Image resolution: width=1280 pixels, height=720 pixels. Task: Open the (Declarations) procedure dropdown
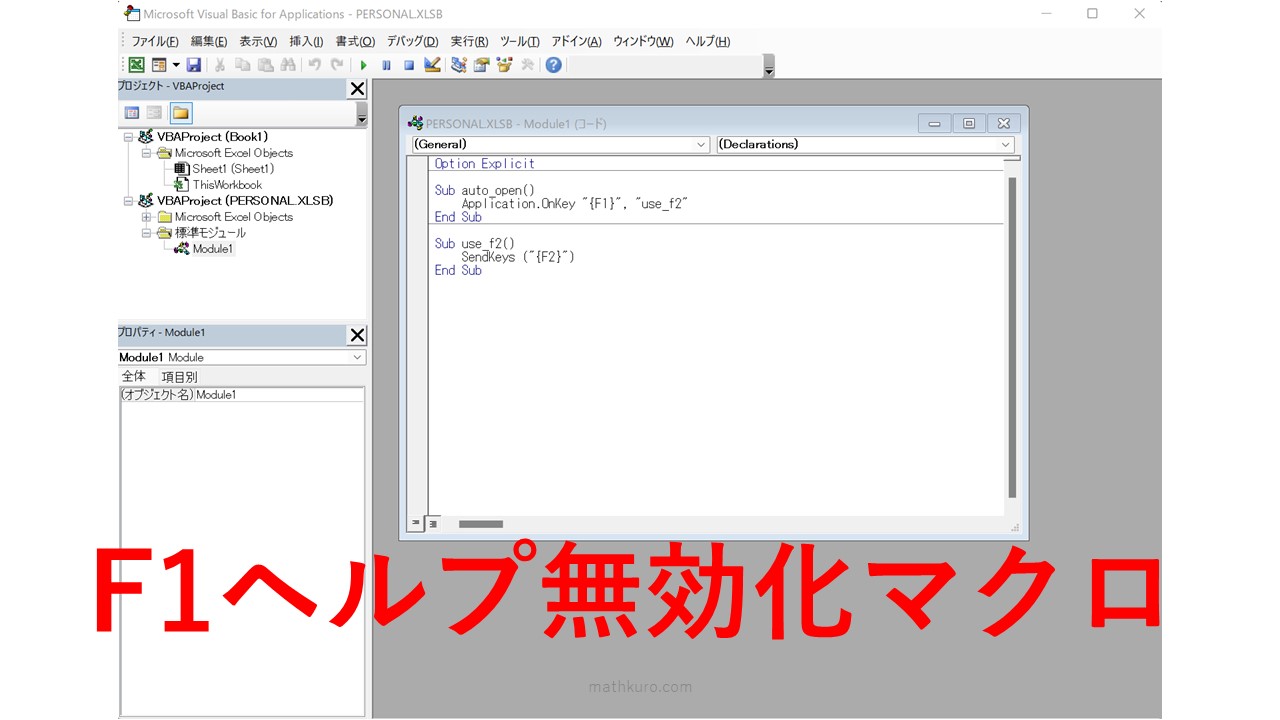coord(1006,145)
